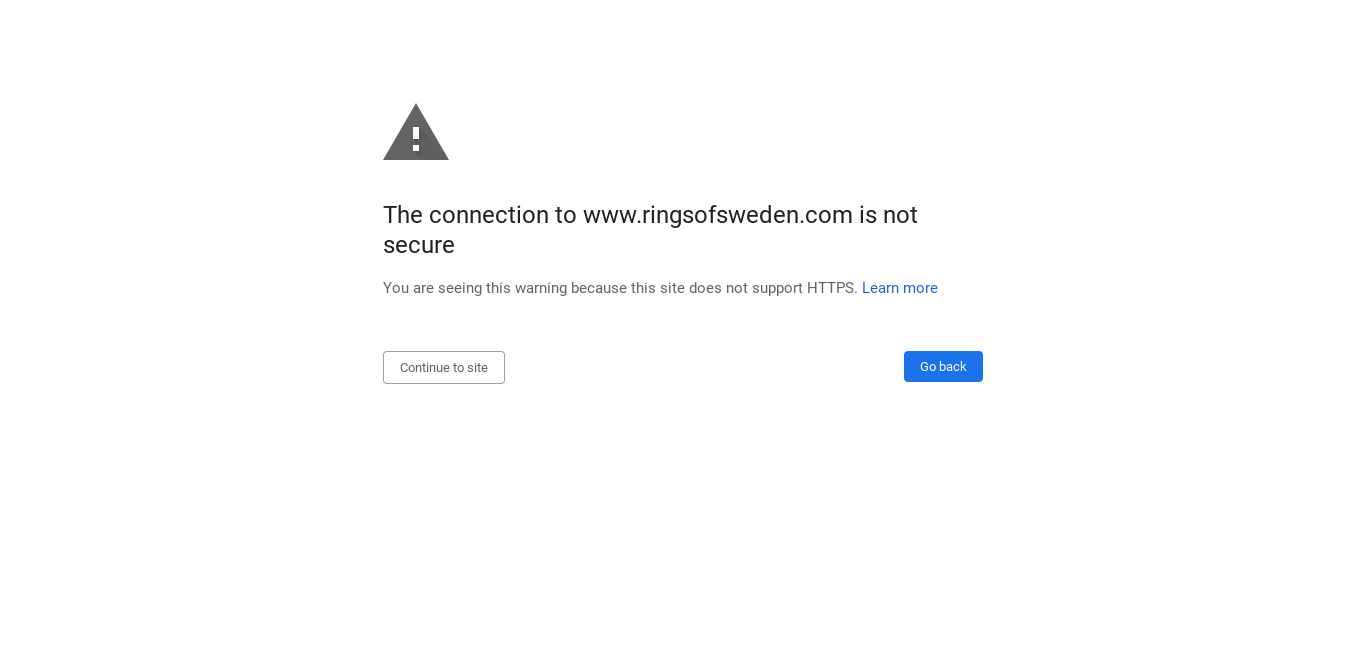Click the www.ringsofsweden.com domain in the heading
The image size is (1365, 645).
pyautogui.click(x=718, y=215)
